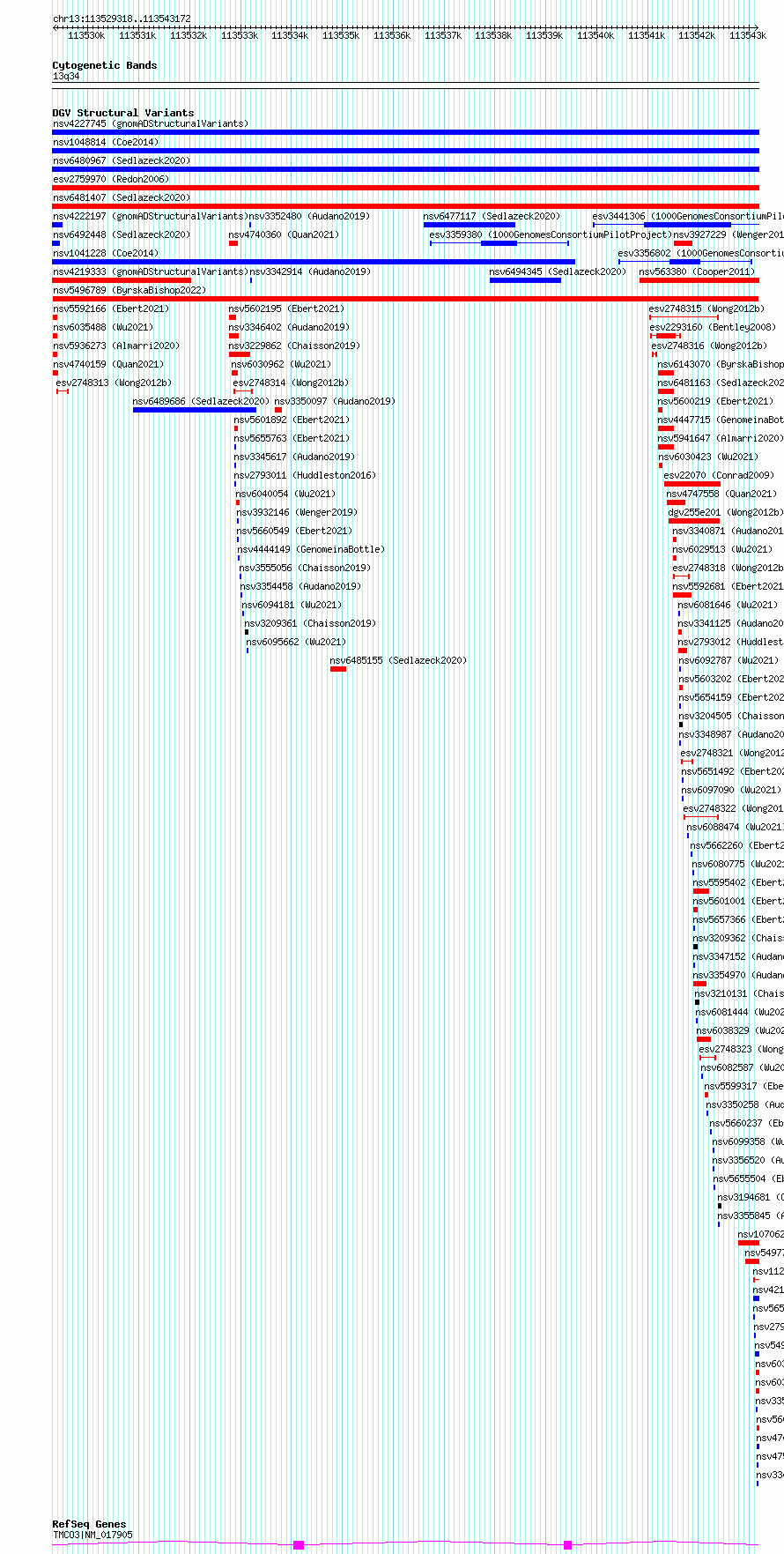Click nsv3345617 (Audano2019) label
Image resolution: width=784 pixels, height=1554 pixels.
coord(295,457)
